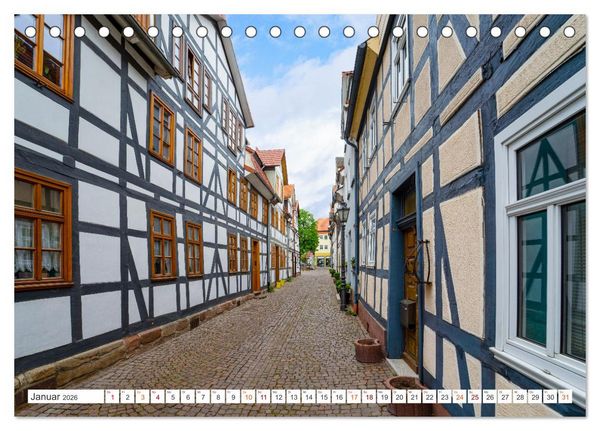
Task: Select day 7 in the calendar strip
Action: (x=203, y=397)
